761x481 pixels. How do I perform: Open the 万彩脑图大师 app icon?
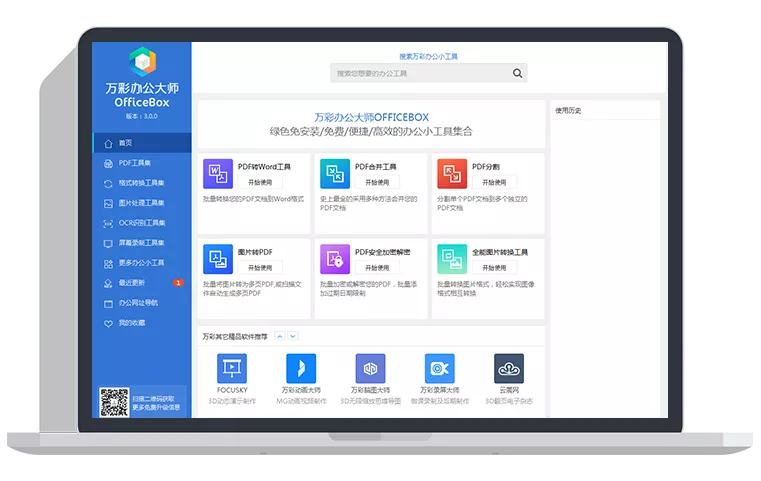tap(370, 368)
